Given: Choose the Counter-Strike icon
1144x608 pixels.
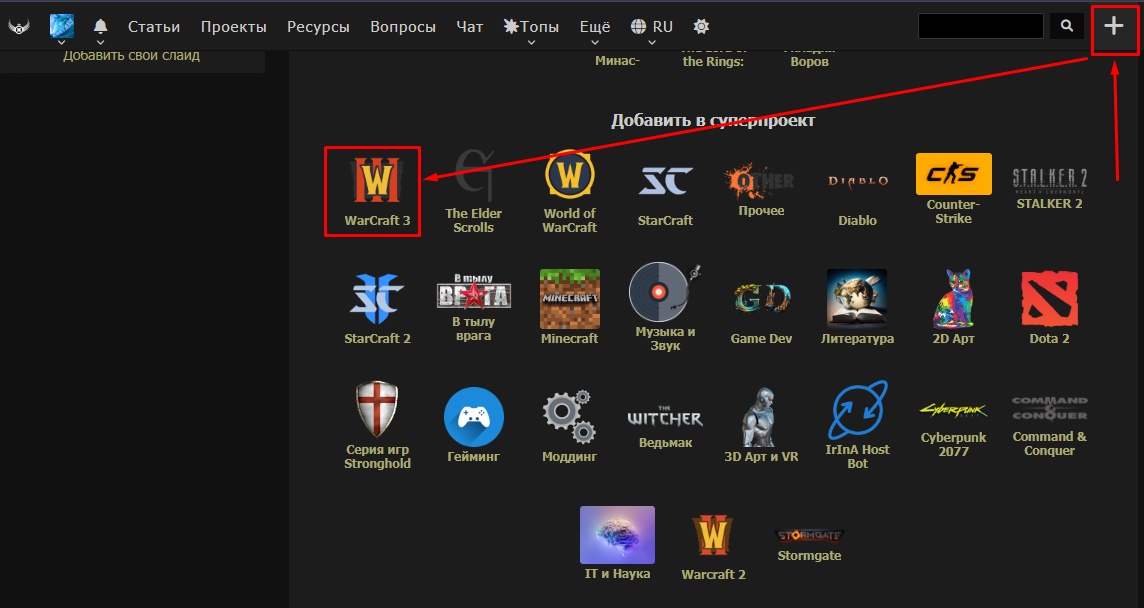Looking at the screenshot, I should 954,174.
